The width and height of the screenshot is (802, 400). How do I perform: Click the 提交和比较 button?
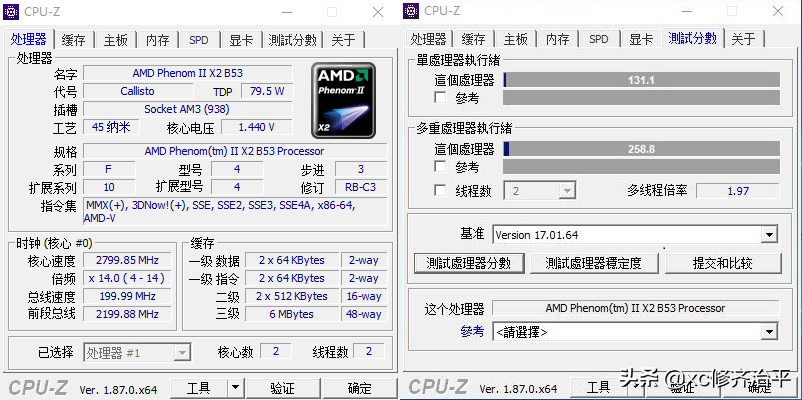723,263
